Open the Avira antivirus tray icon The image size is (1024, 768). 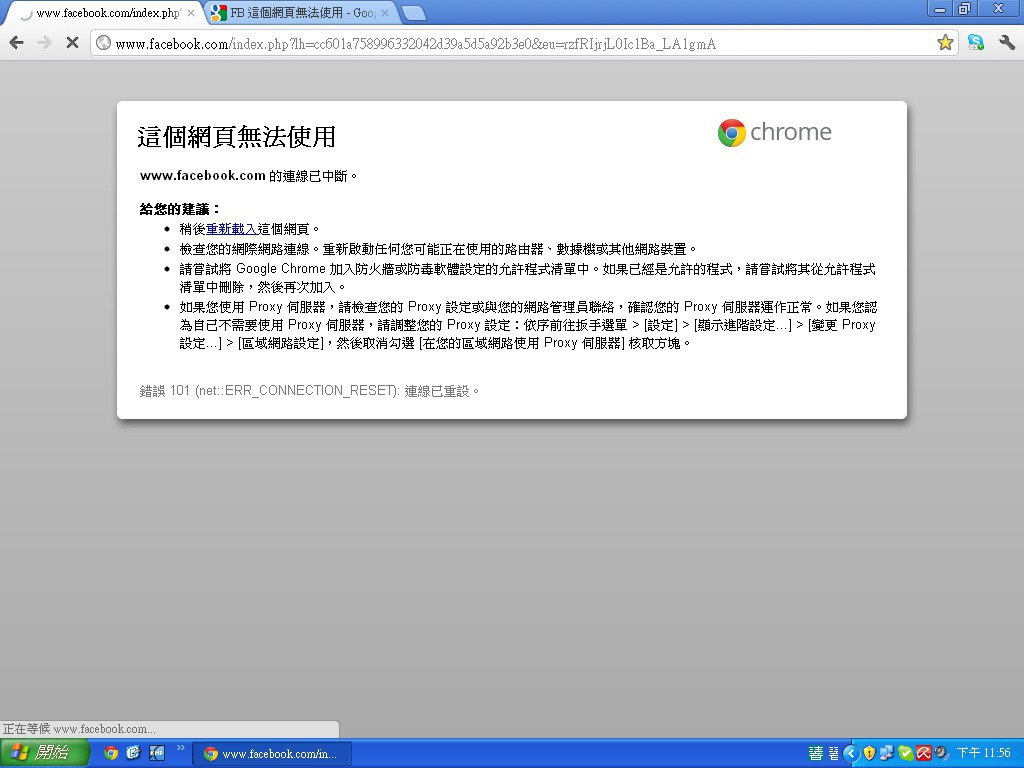point(923,754)
